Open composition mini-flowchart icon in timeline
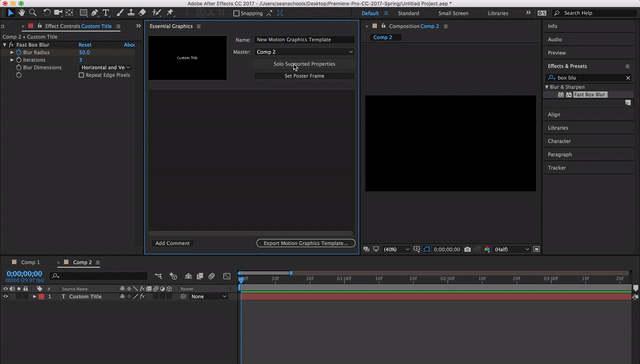640x364 pixels. (158, 276)
